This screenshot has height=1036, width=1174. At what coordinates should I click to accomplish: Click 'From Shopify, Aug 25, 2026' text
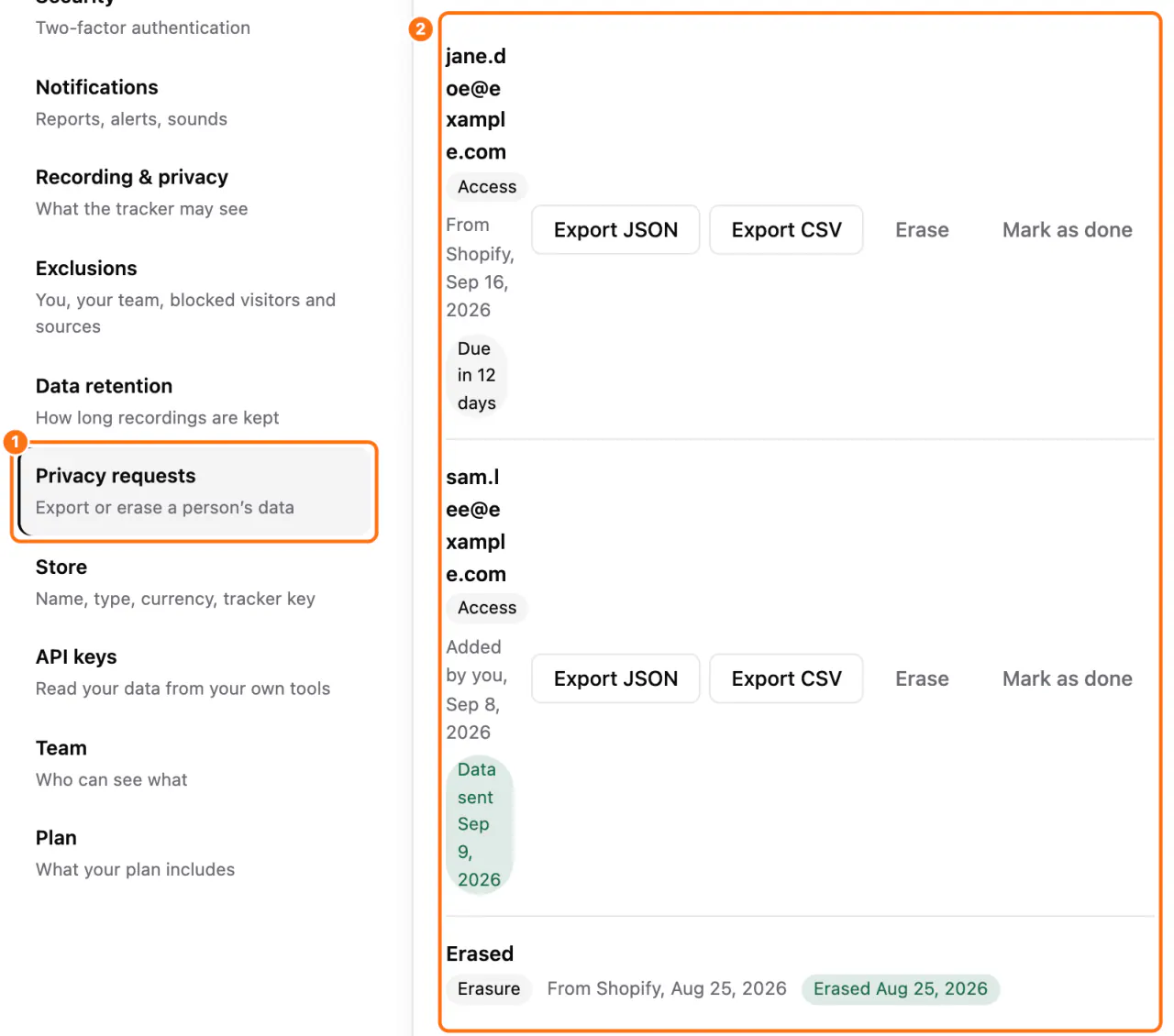(x=667, y=988)
